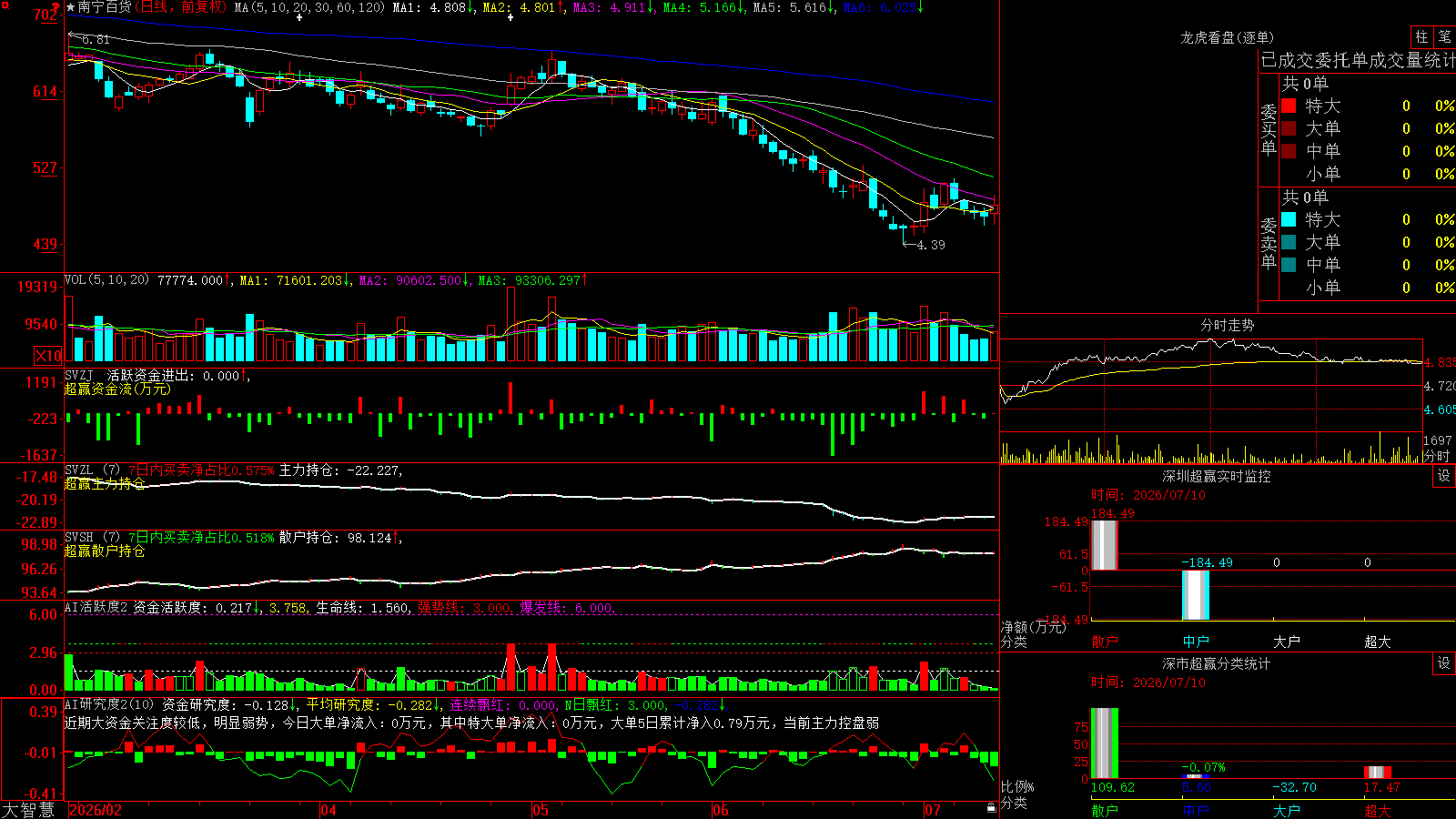The image size is (1456, 819).
Task: Click the 爆发线: 6.000 label
Action: tap(567, 607)
